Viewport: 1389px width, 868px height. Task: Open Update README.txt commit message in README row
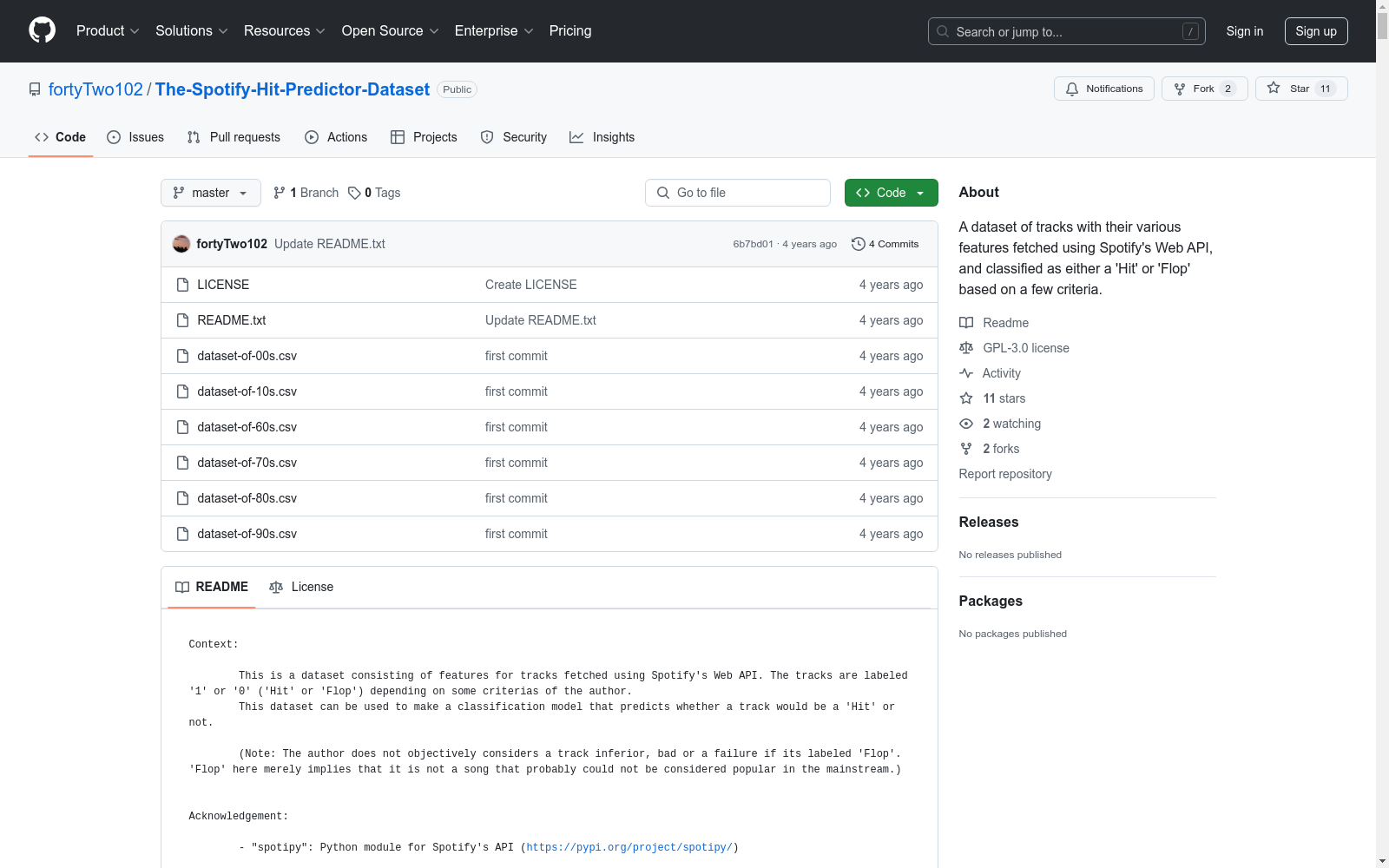[541, 320]
